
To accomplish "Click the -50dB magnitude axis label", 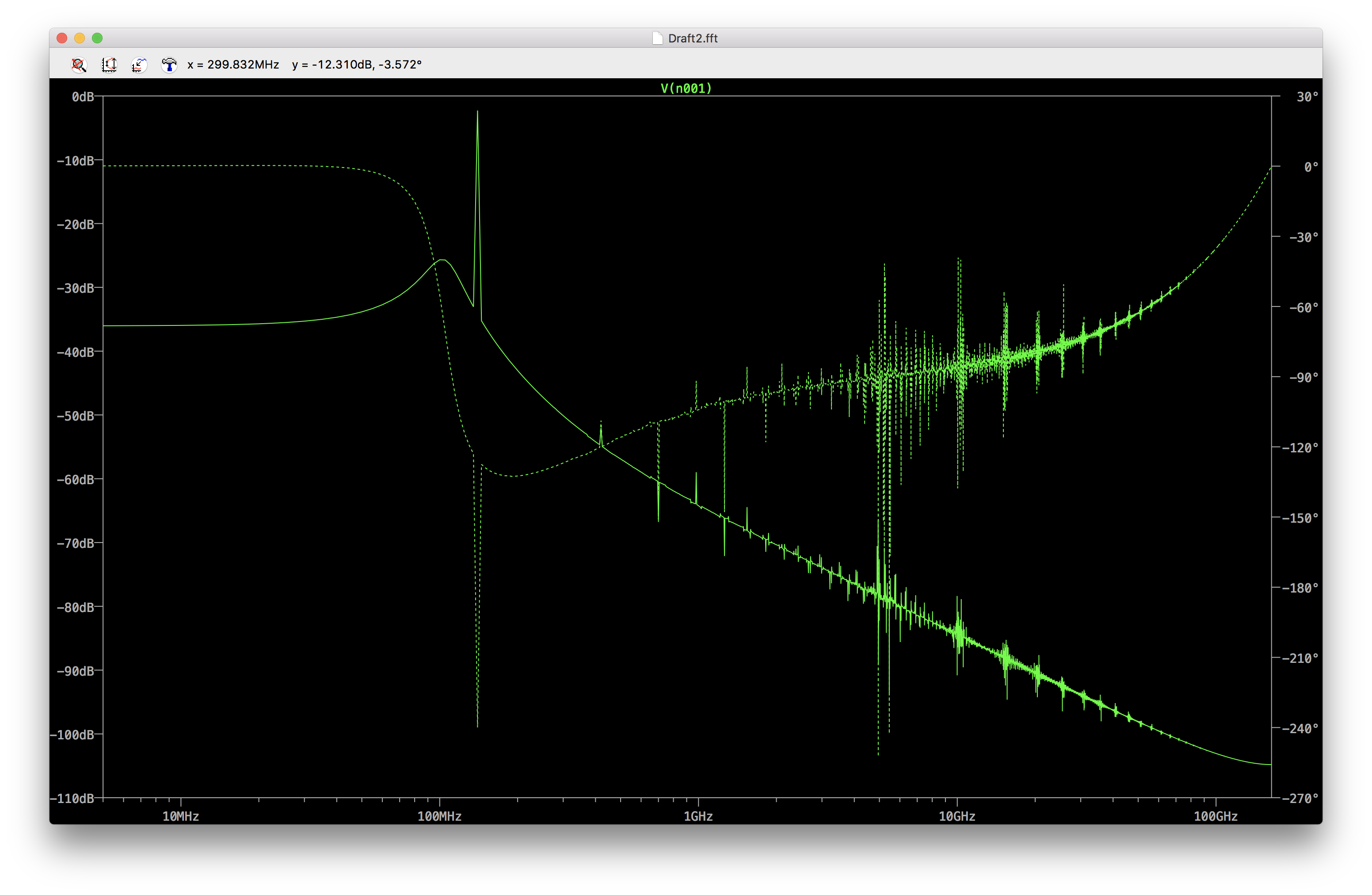I will click(x=75, y=416).
